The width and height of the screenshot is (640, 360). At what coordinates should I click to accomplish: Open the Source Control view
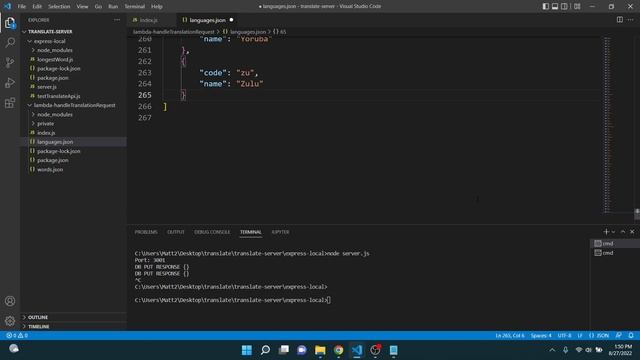pos(10,62)
